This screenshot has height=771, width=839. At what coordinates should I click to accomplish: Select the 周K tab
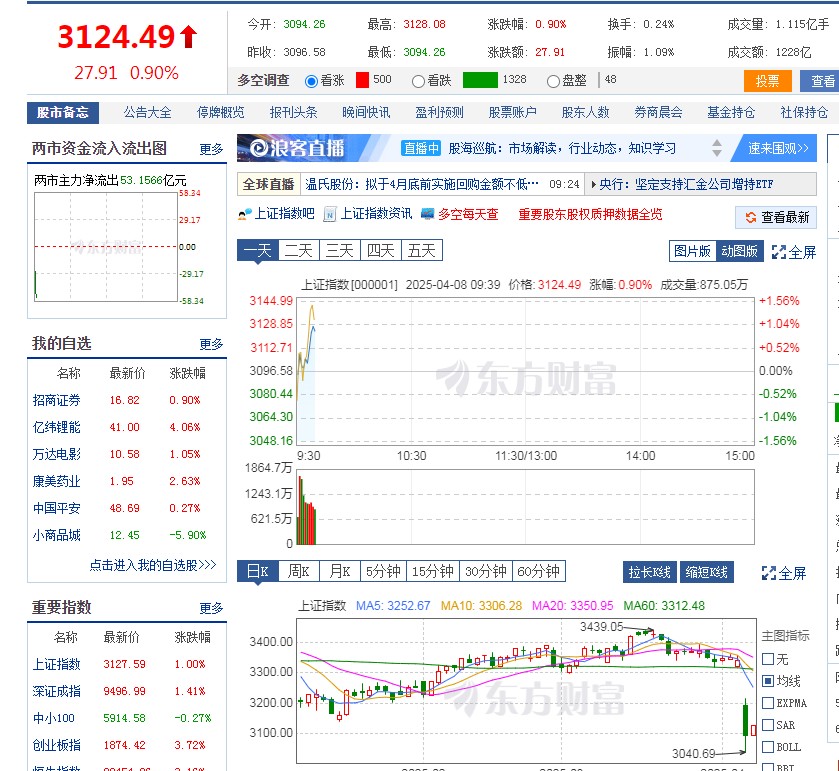[299, 571]
